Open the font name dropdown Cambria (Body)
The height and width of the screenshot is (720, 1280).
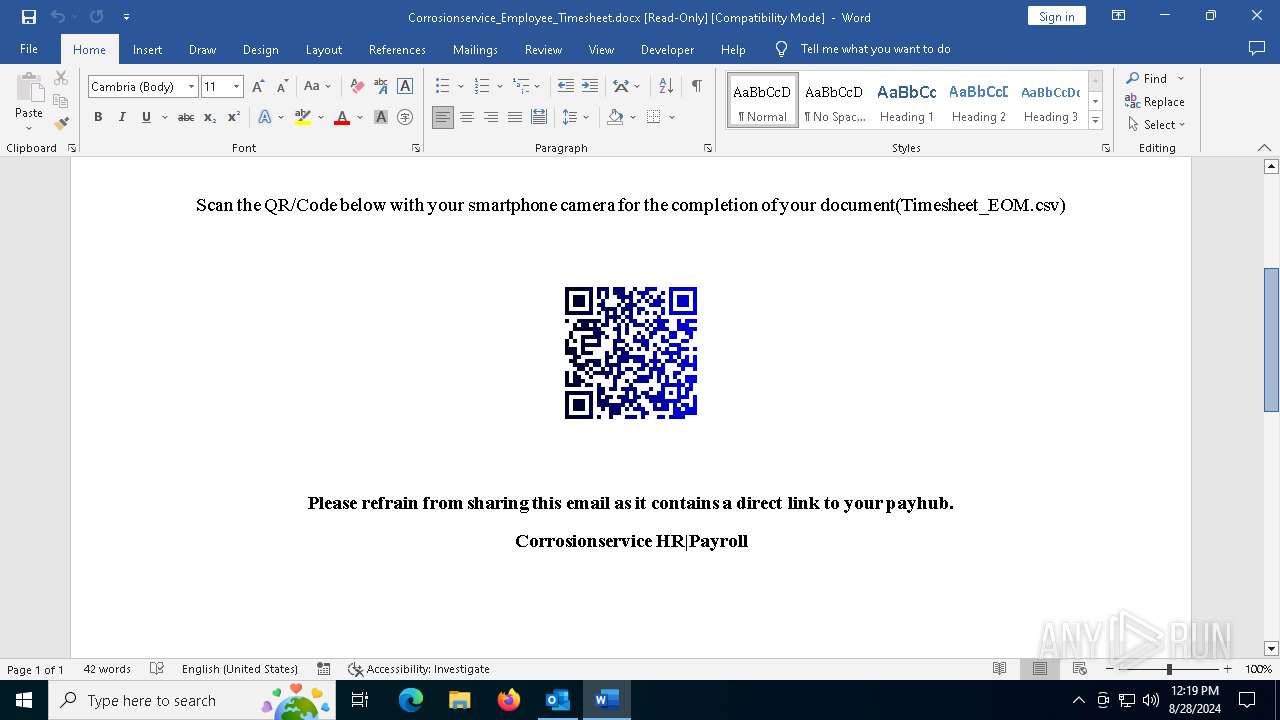pyautogui.click(x=191, y=87)
